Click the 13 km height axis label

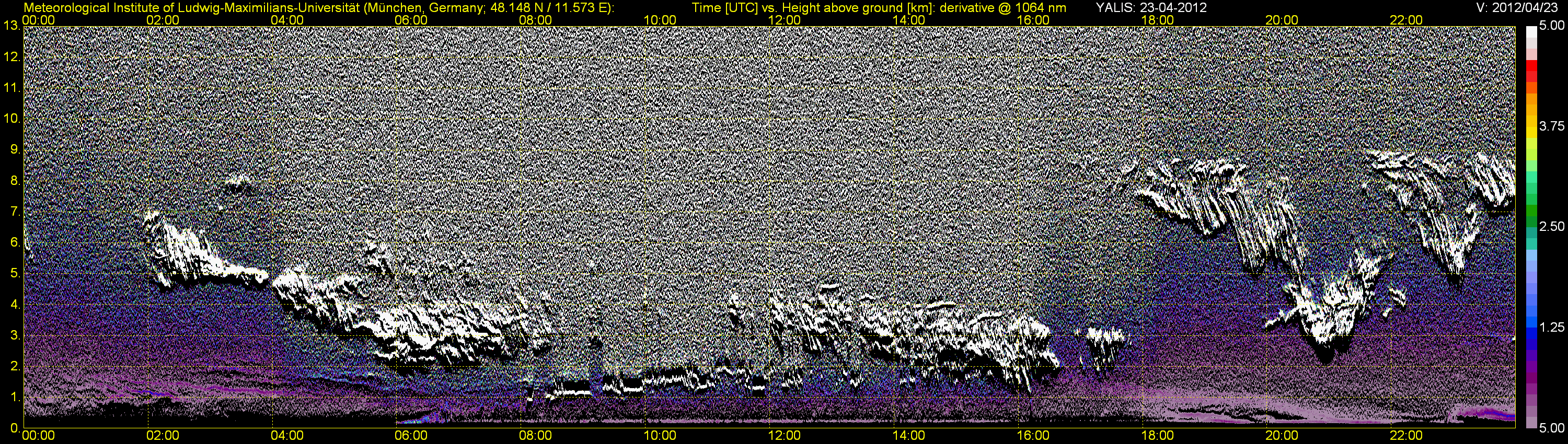click(11, 26)
